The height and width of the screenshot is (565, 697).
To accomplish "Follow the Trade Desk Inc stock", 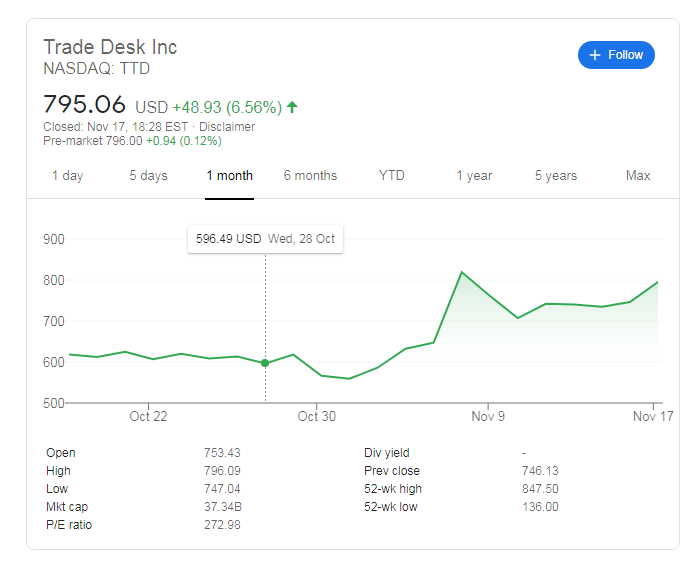I will pos(616,55).
